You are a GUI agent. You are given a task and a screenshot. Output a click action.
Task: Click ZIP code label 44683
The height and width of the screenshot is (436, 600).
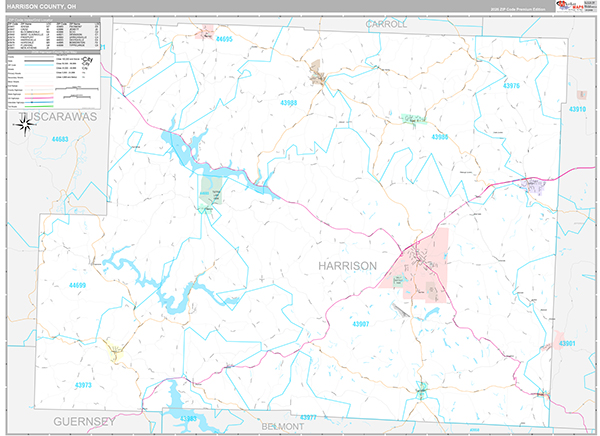tap(60, 139)
